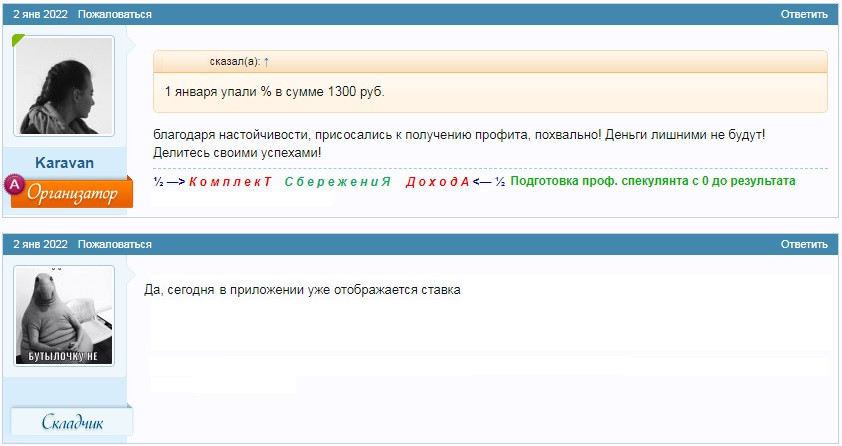Click the 'сказал(а):' quote attribution header
Screen dimensions: 842x446
tap(235, 62)
